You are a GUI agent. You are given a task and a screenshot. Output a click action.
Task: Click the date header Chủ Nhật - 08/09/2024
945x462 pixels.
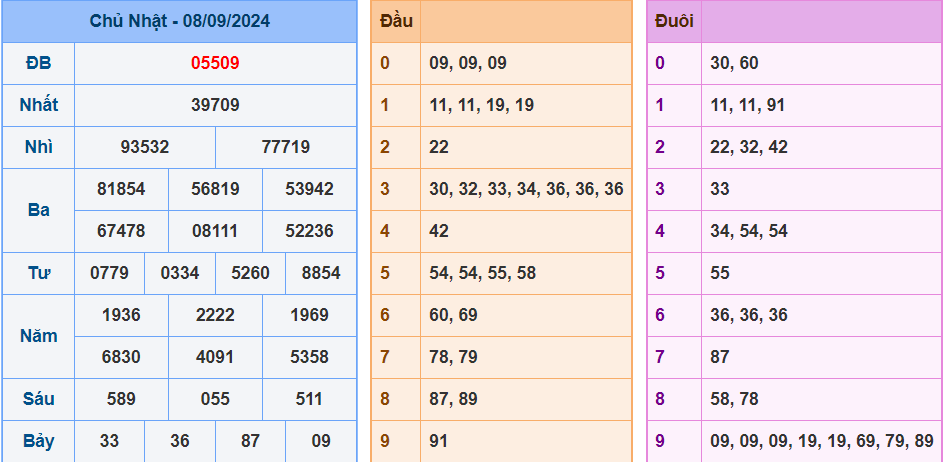[x=180, y=21]
